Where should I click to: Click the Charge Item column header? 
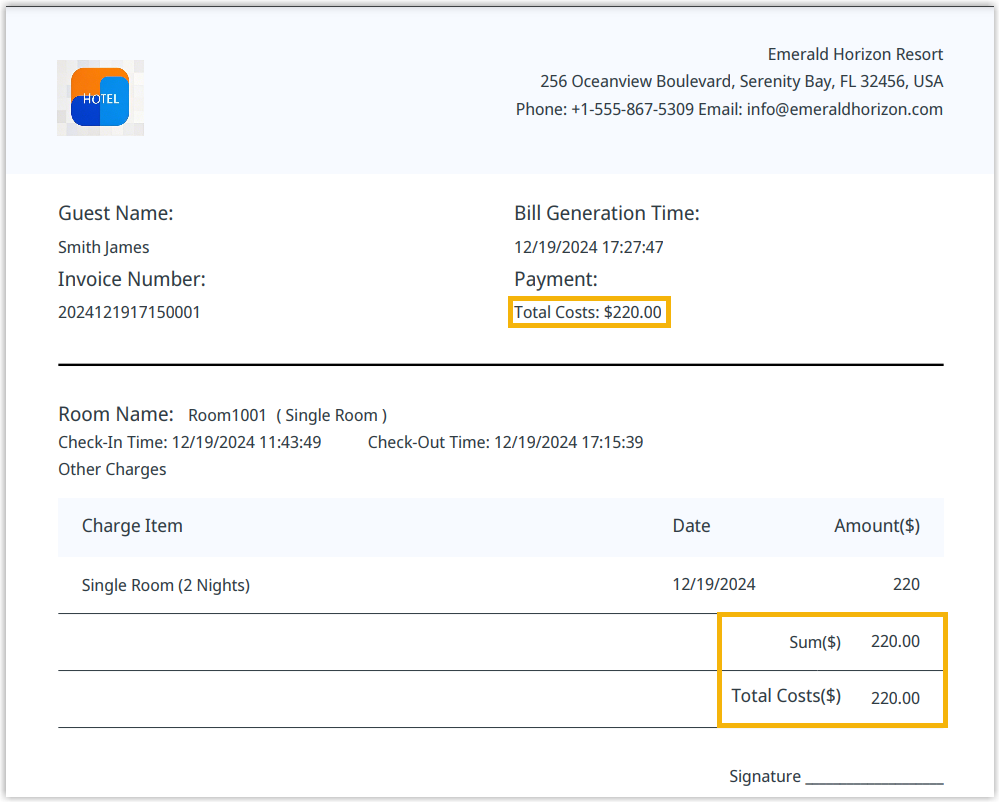coord(132,526)
